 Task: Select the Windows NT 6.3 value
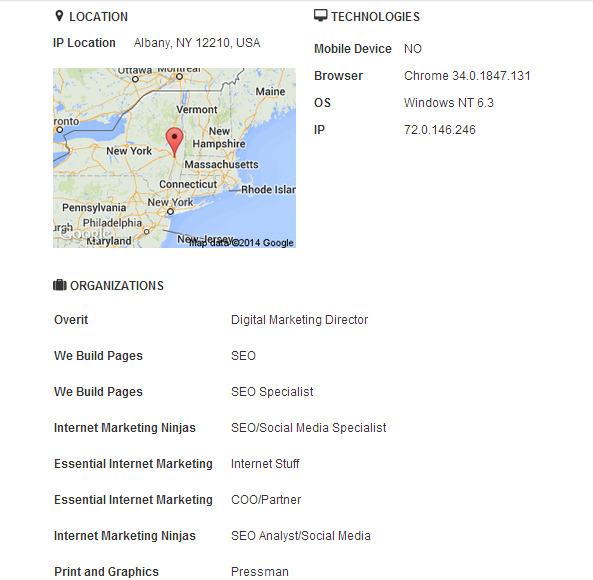point(449,103)
